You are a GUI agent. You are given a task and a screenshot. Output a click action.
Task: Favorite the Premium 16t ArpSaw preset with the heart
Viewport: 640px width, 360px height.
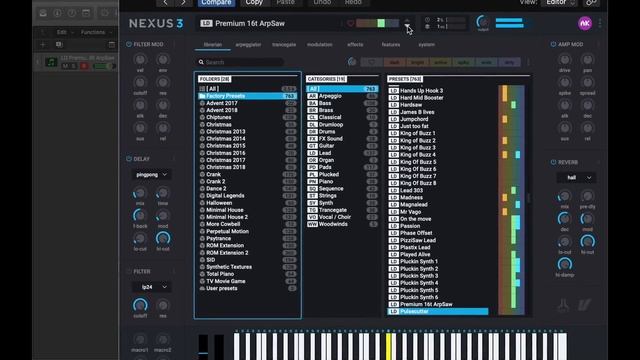pos(351,24)
